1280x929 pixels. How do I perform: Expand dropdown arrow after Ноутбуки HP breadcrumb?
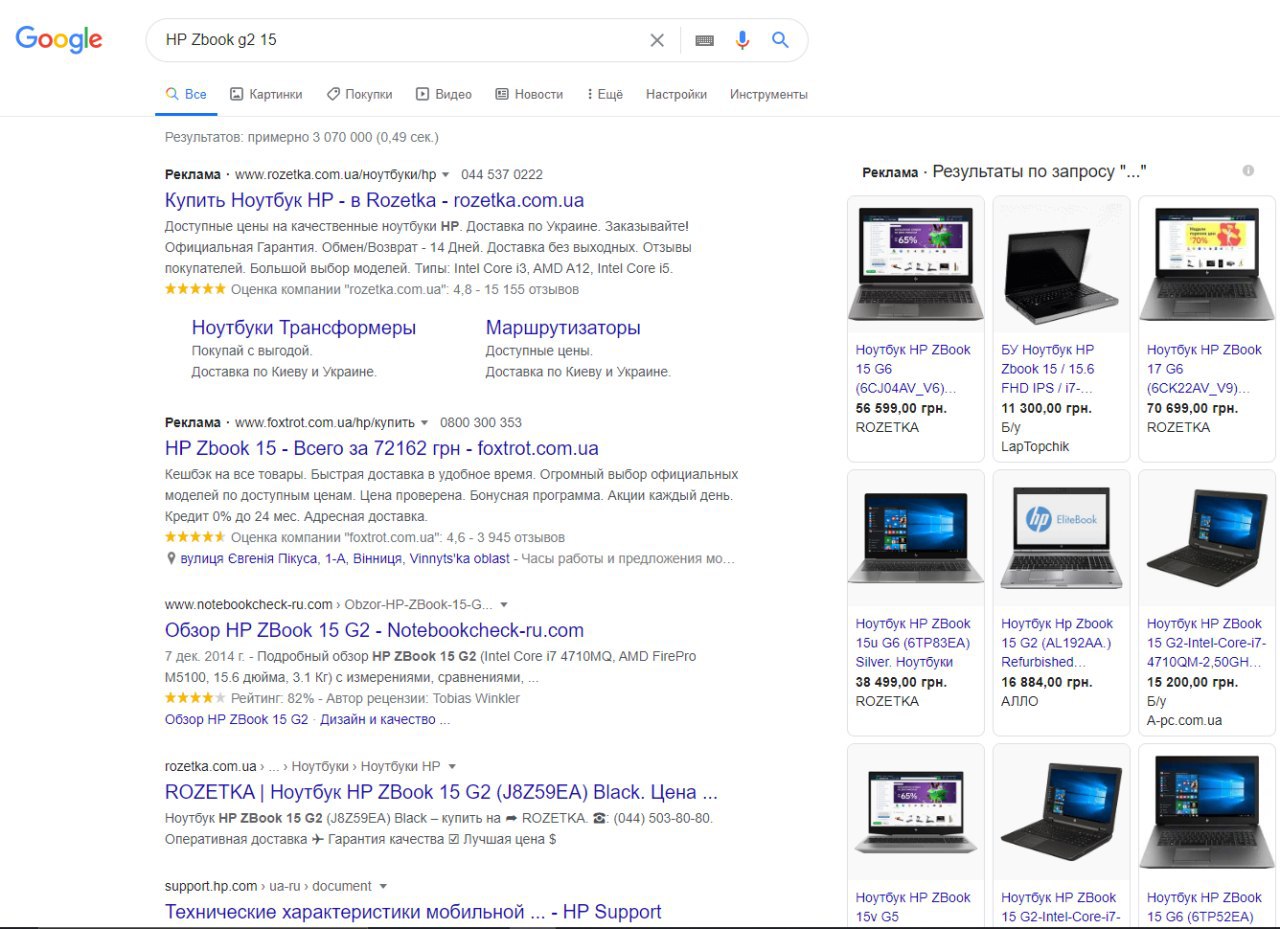[452, 767]
